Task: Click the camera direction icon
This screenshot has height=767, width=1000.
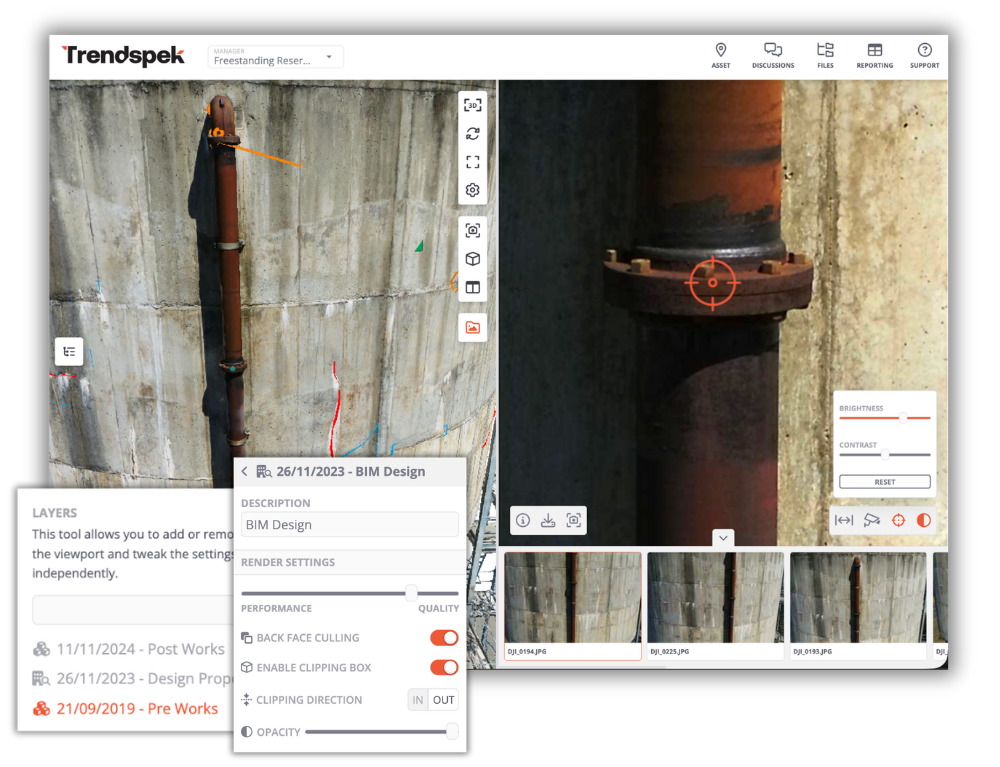Action: [871, 520]
